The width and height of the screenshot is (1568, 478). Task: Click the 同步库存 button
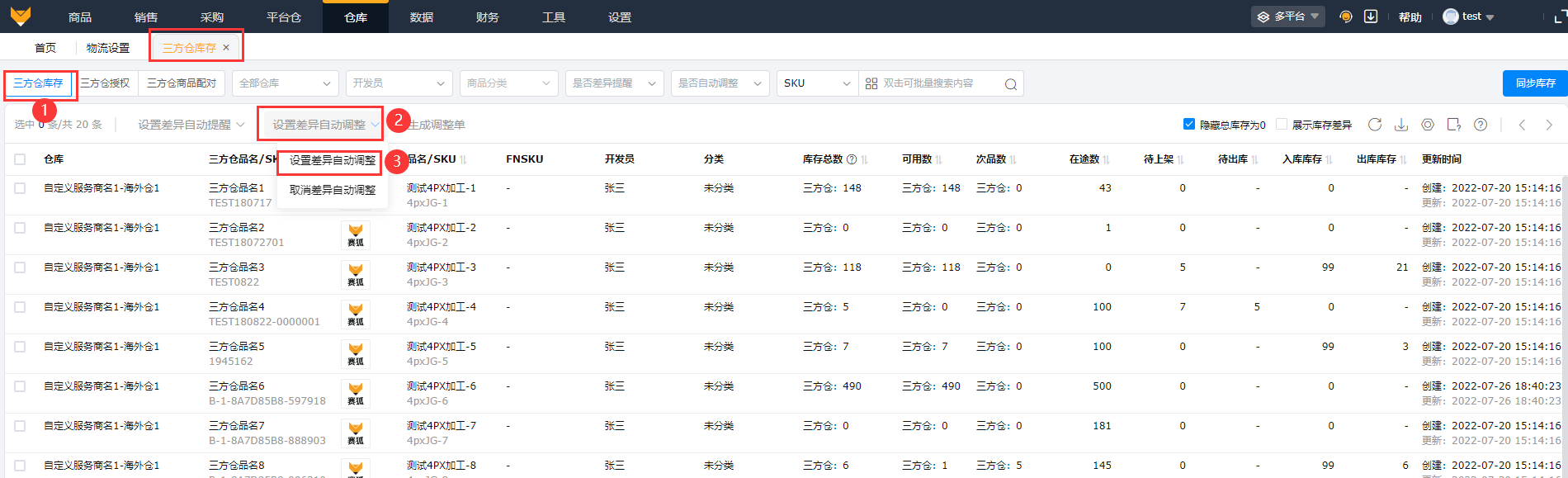1535,83
